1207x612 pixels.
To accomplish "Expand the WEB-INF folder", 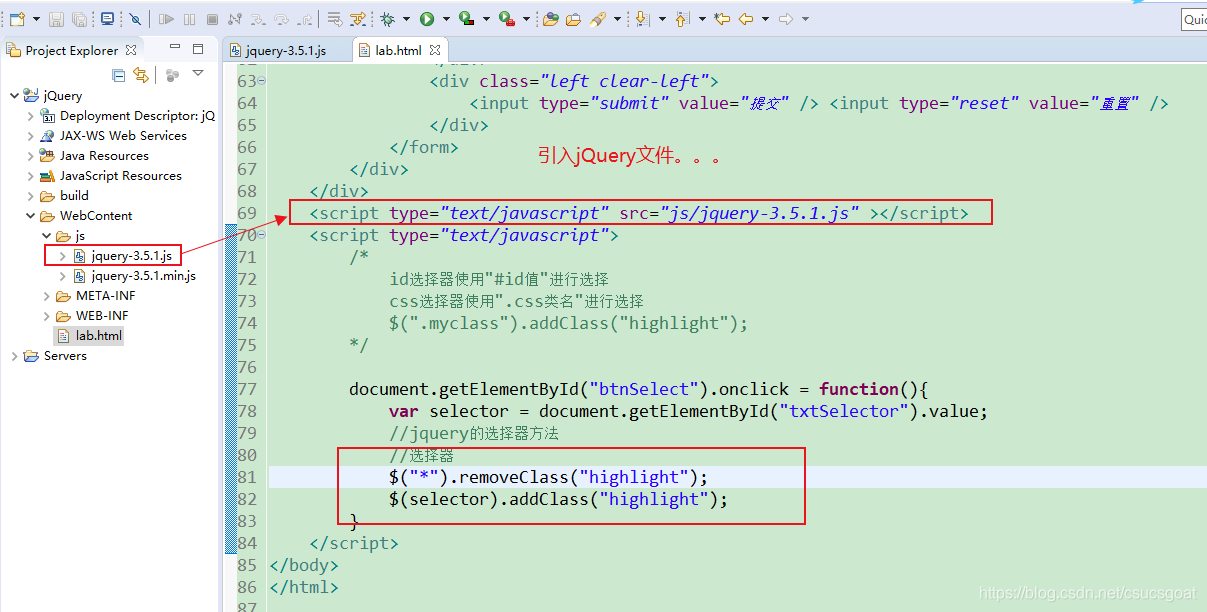I will 45,315.
